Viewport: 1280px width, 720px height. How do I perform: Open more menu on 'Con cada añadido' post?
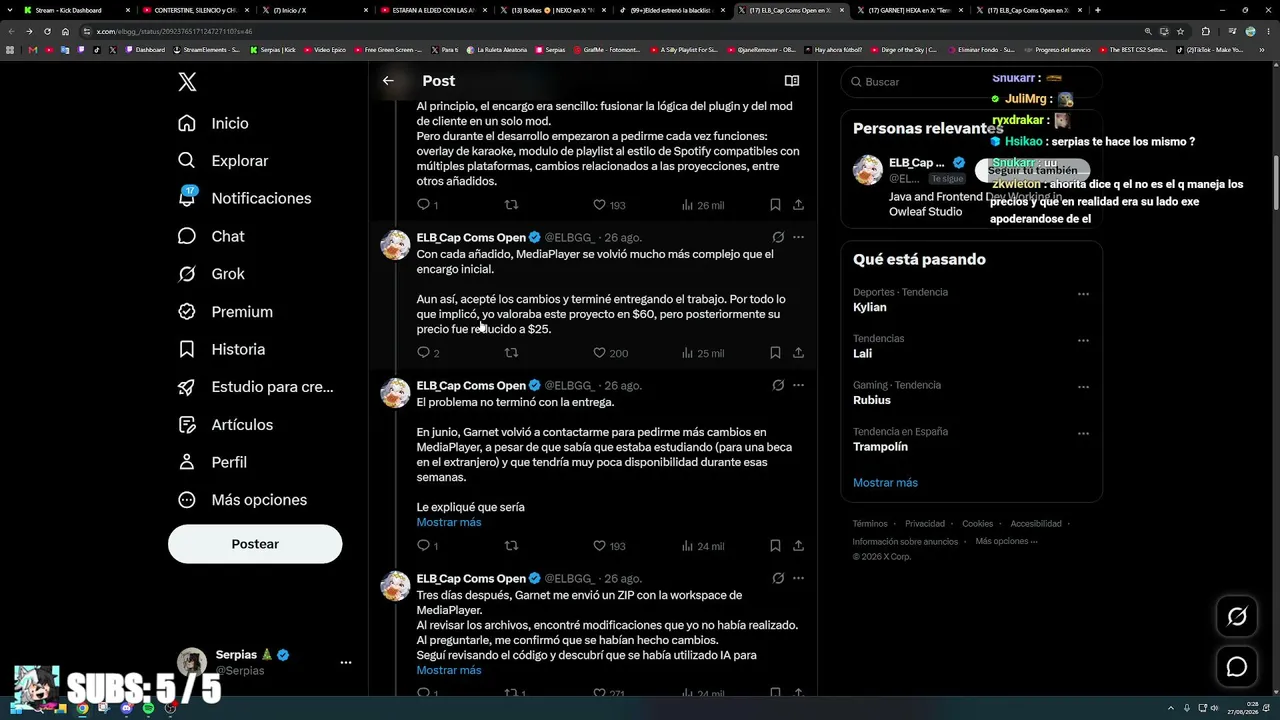tap(798, 237)
